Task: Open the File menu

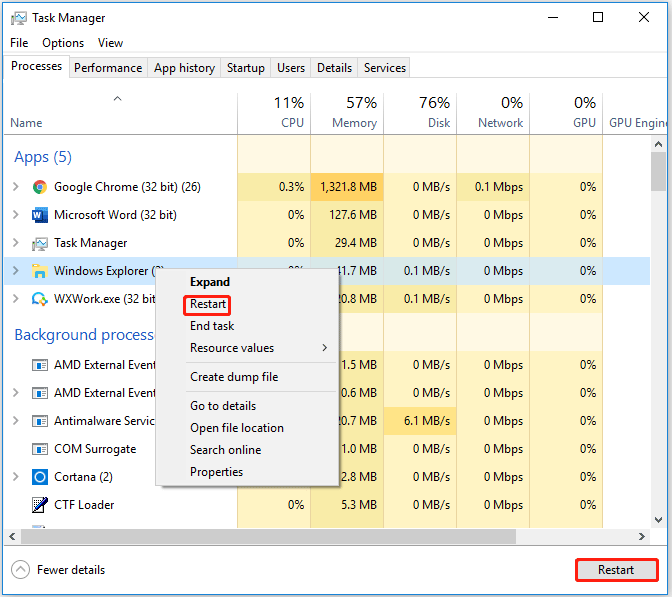Action: coord(19,43)
